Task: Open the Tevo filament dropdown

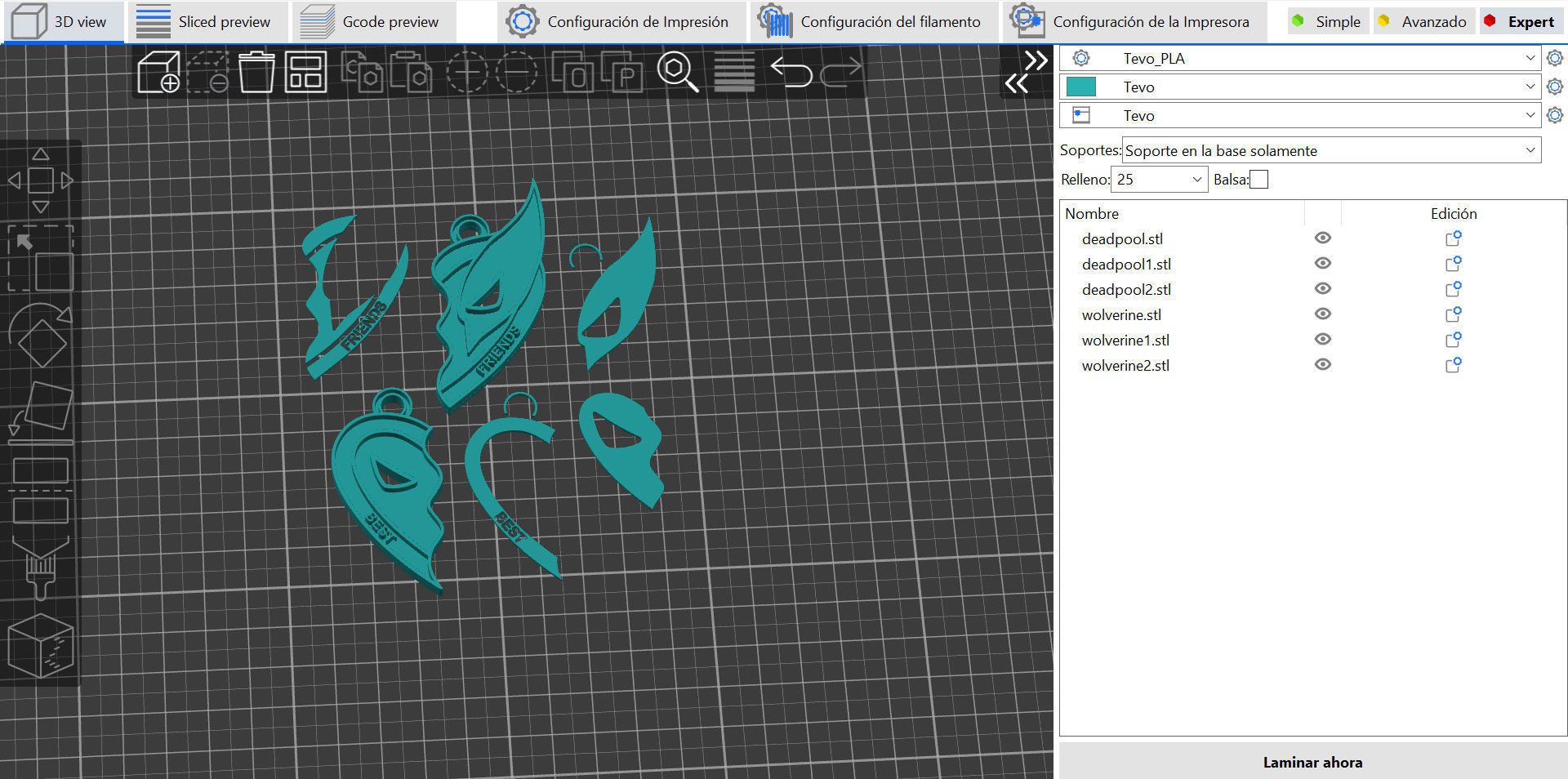Action: click(1300, 87)
